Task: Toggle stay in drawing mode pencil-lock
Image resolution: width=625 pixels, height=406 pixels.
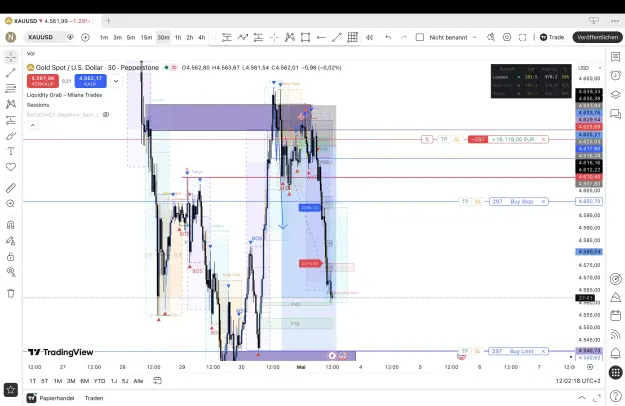Action: click(11, 241)
